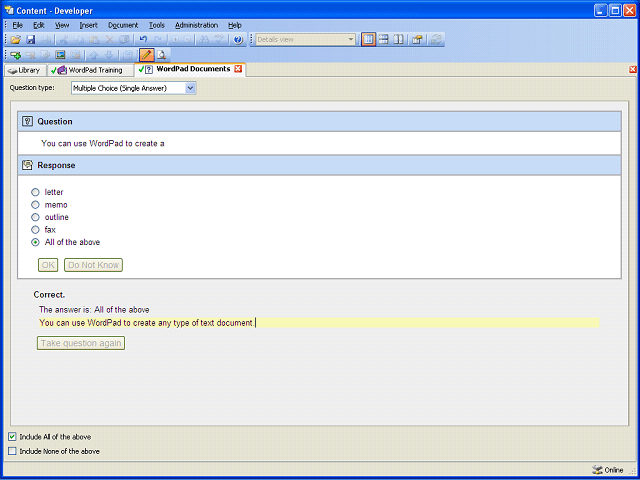Click the disabled Copy icon
Image resolution: width=640 pixels, height=480 pixels.
point(79,40)
